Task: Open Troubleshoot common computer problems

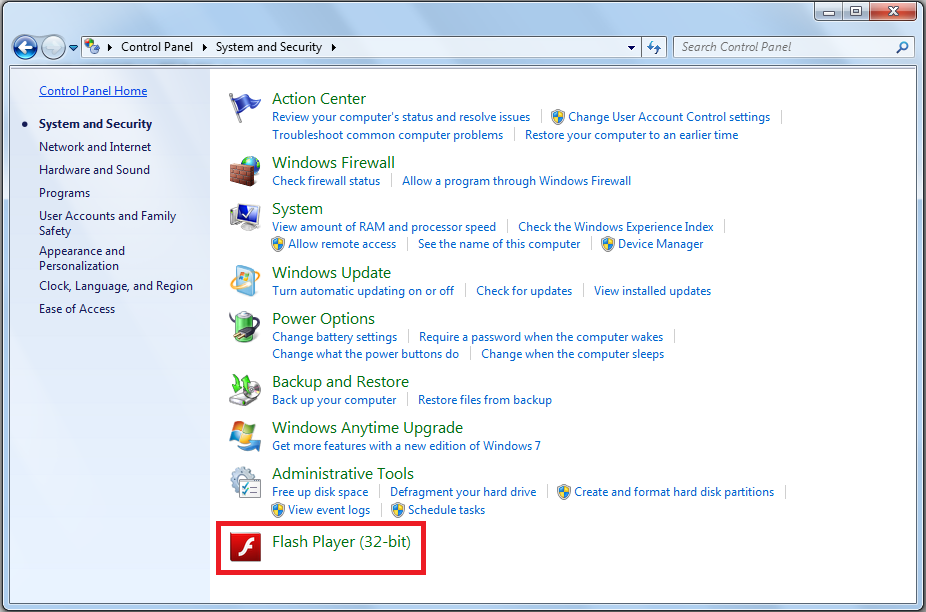Action: point(387,135)
